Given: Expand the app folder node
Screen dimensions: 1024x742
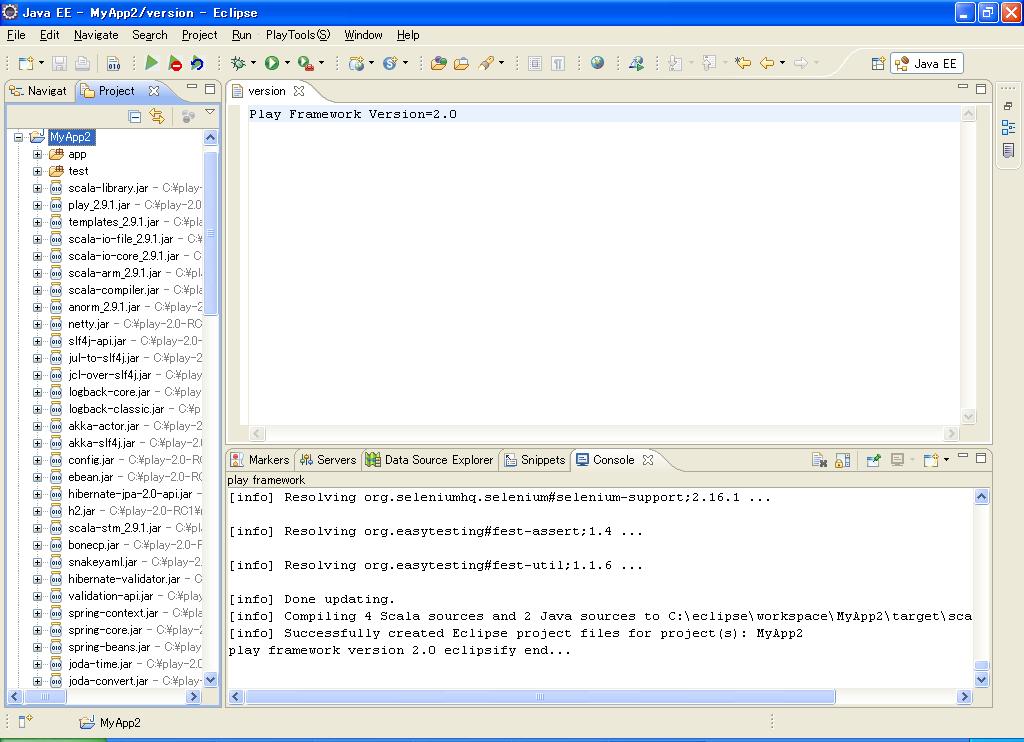Looking at the screenshot, I should coord(37,155).
